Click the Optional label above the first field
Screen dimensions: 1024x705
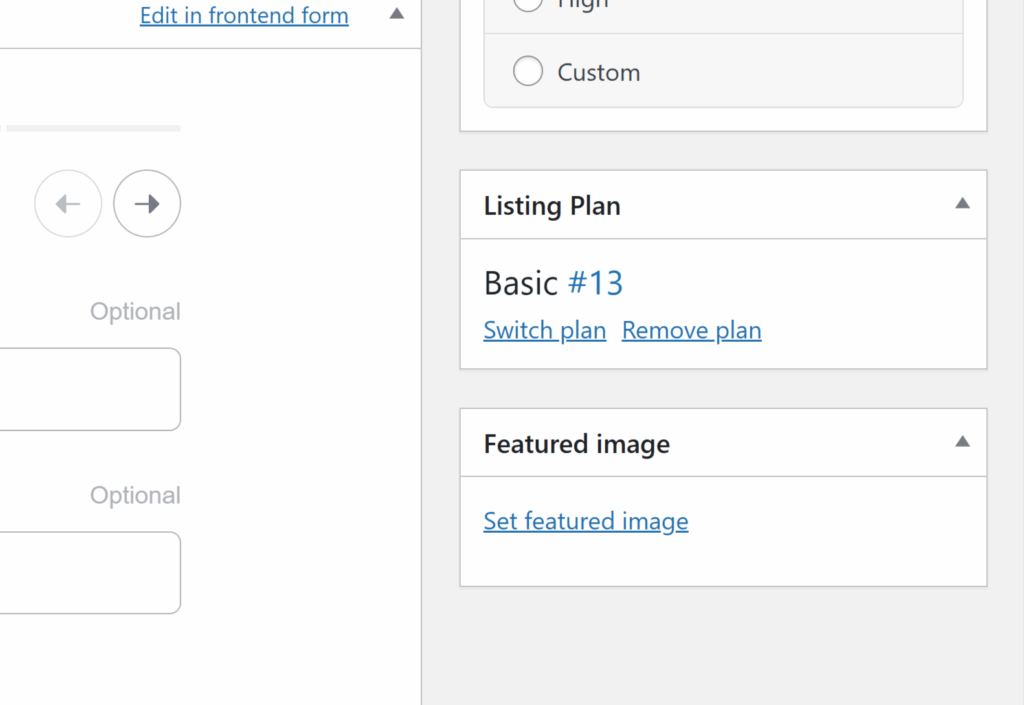pos(135,312)
